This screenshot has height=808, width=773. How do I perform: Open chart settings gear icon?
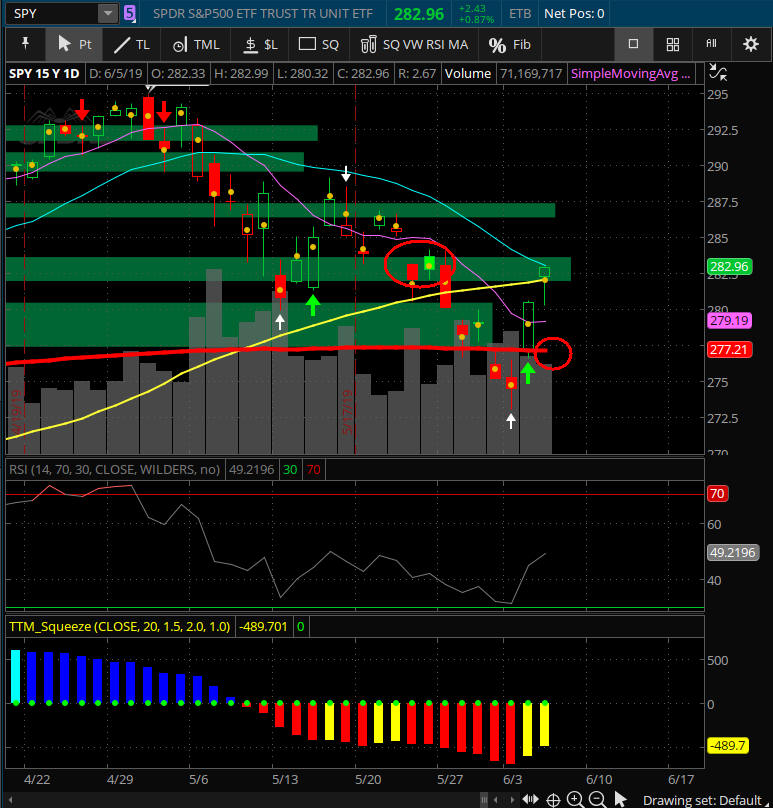pyautogui.click(x=750, y=44)
